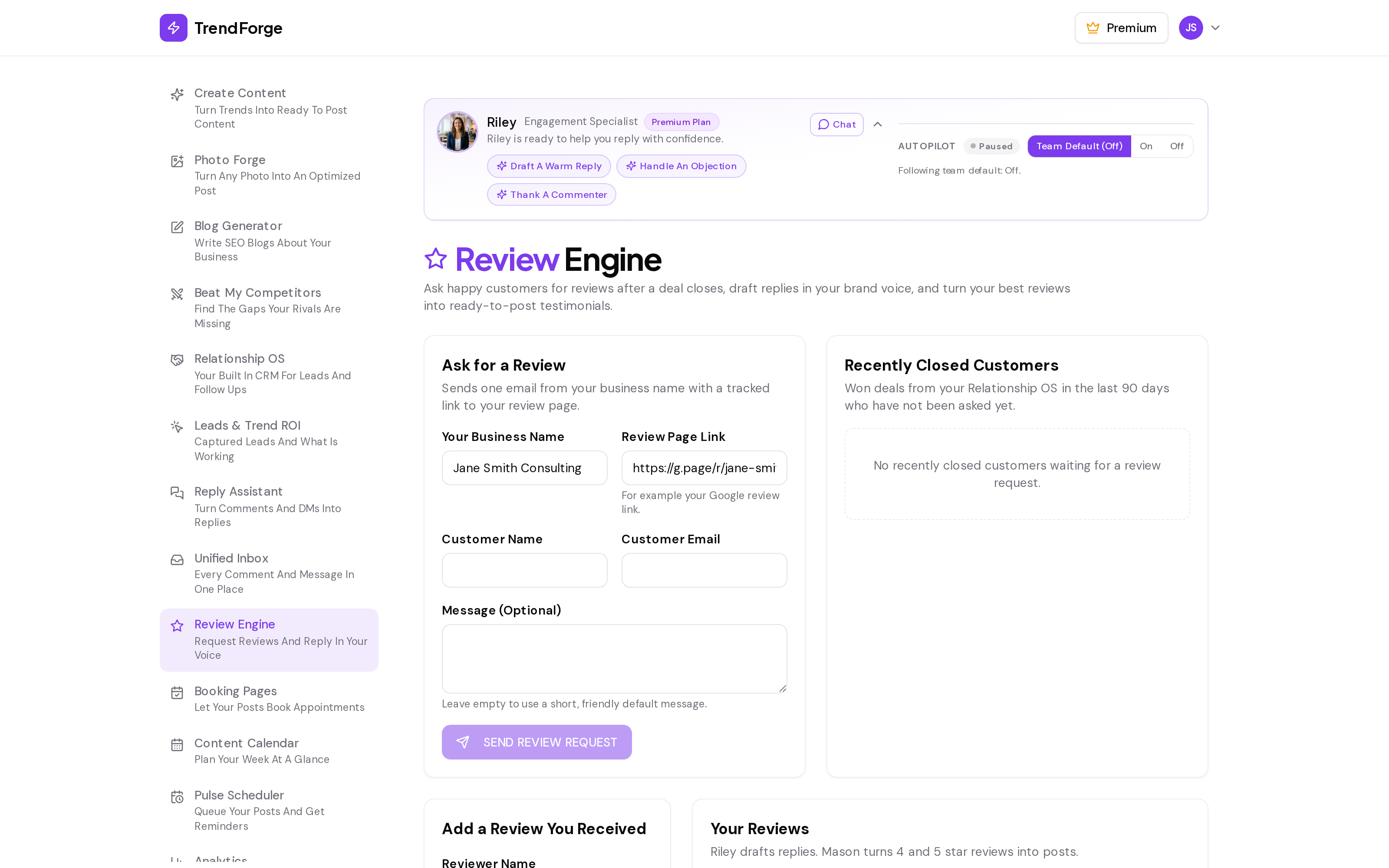
Task: Open Booking Pages in sidebar
Action: (269, 699)
